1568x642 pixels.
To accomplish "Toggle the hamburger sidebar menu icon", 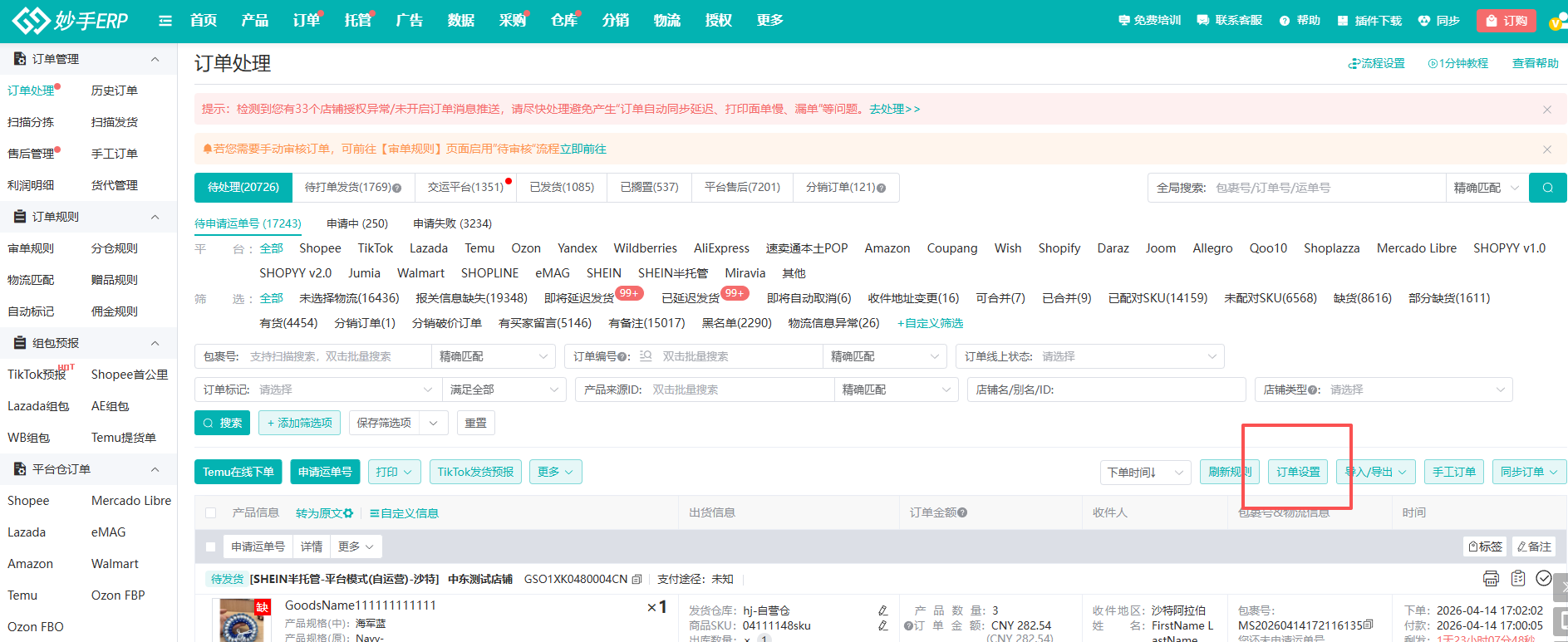I will [x=165, y=21].
